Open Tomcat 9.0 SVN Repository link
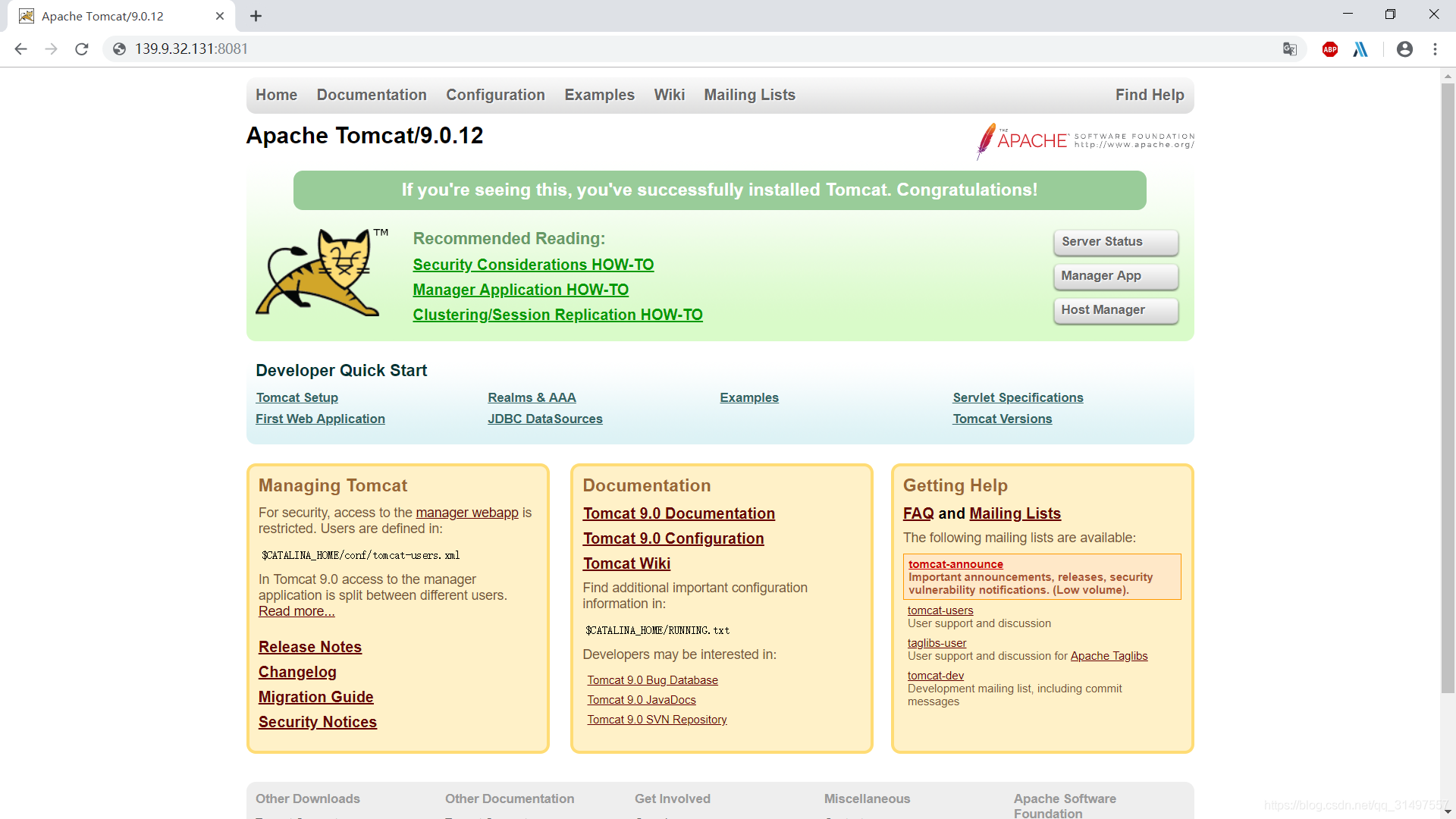Image resolution: width=1456 pixels, height=819 pixels. (x=657, y=720)
